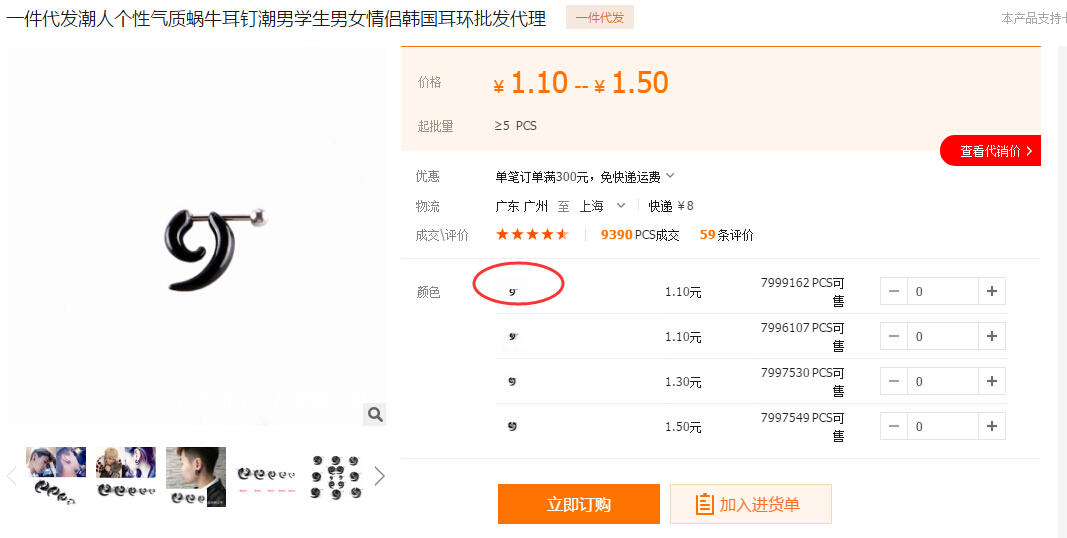Screen dimensions: 1067x538
Task: Decrease quantity for the first color row
Action: (x=894, y=291)
